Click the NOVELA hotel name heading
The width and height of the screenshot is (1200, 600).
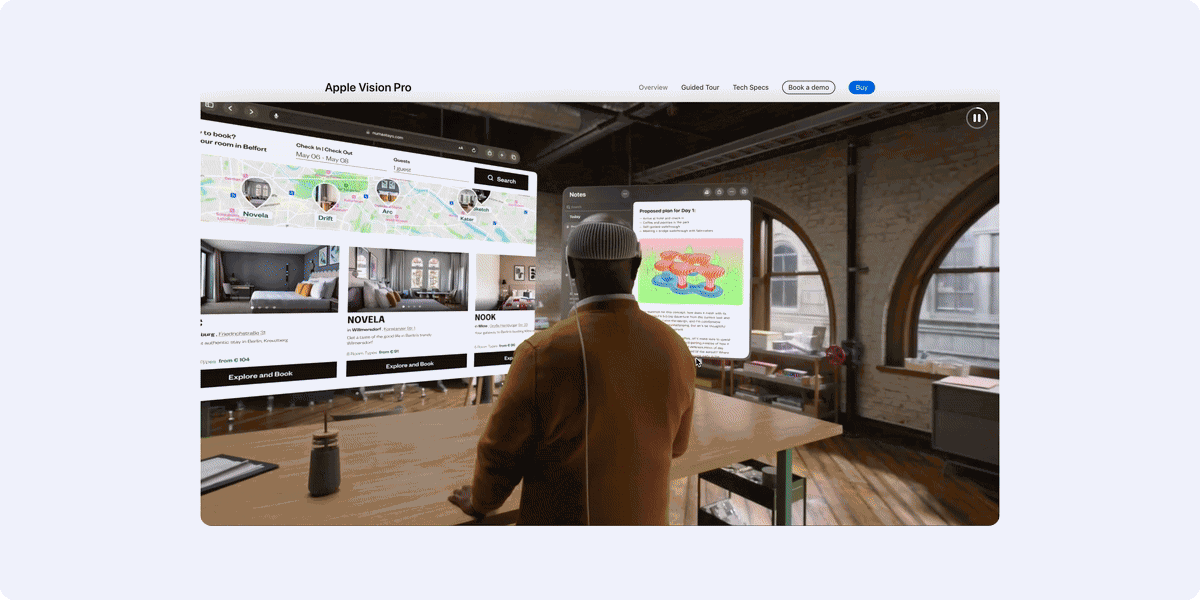[x=367, y=320]
